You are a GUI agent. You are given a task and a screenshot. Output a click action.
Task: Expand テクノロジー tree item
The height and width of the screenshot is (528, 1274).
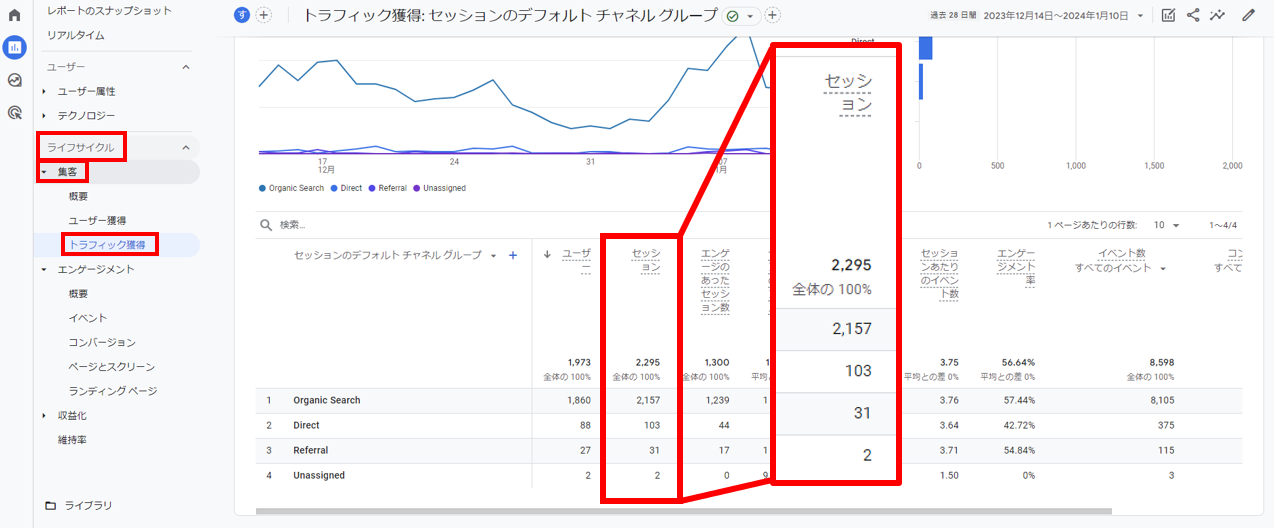[x=44, y=116]
